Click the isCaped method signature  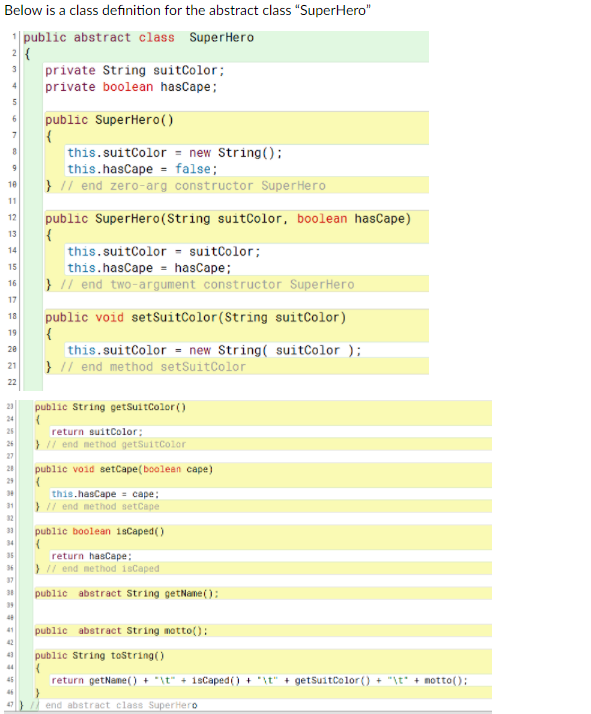pyautogui.click(x=99, y=531)
